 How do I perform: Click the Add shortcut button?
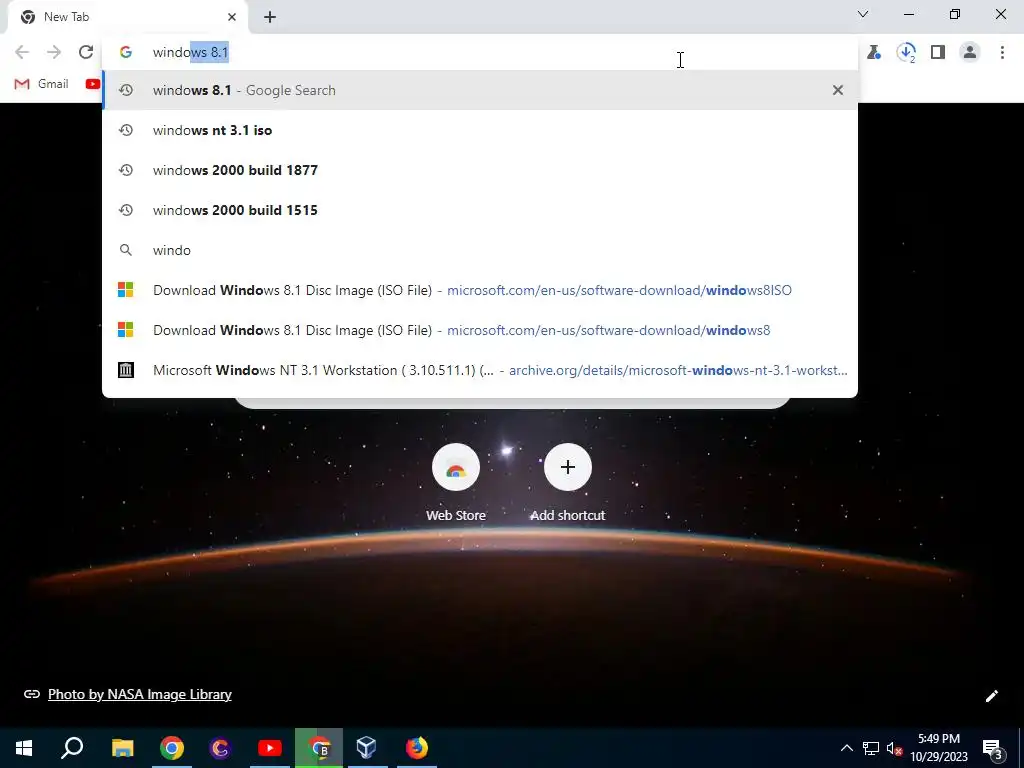coord(568,483)
